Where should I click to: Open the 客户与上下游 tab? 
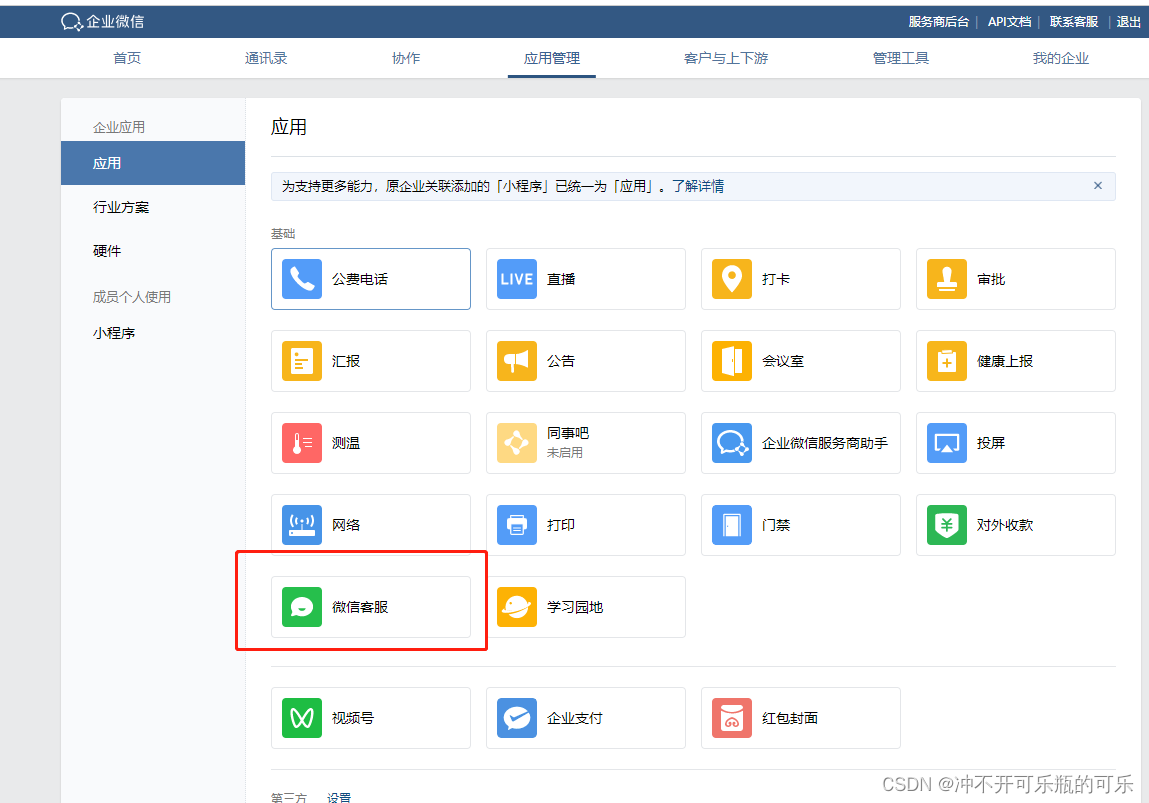[726, 58]
